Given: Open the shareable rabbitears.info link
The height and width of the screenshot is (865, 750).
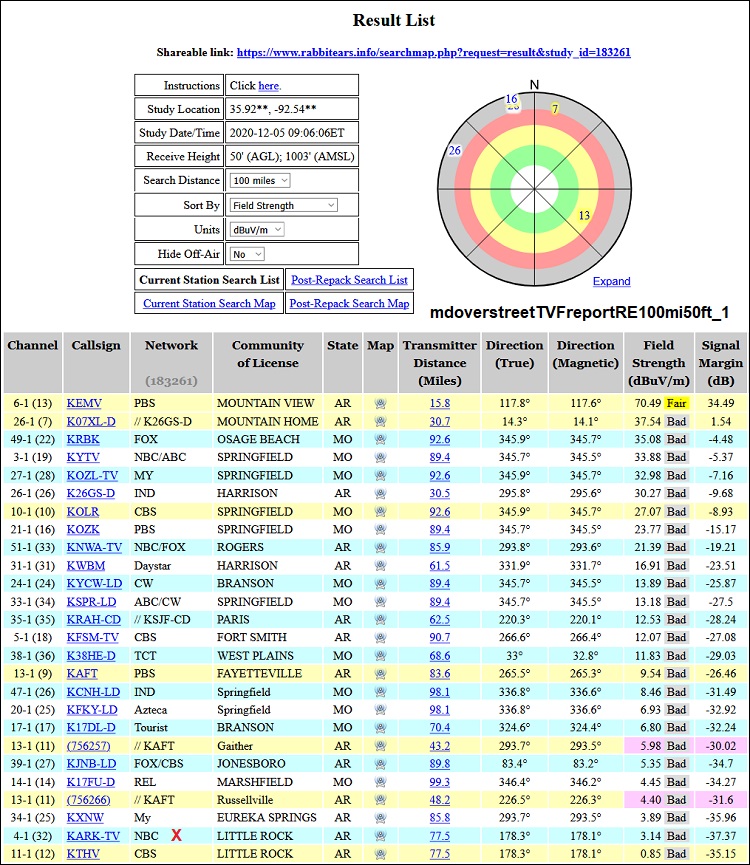Looking at the screenshot, I should pyautogui.click(x=433, y=52).
